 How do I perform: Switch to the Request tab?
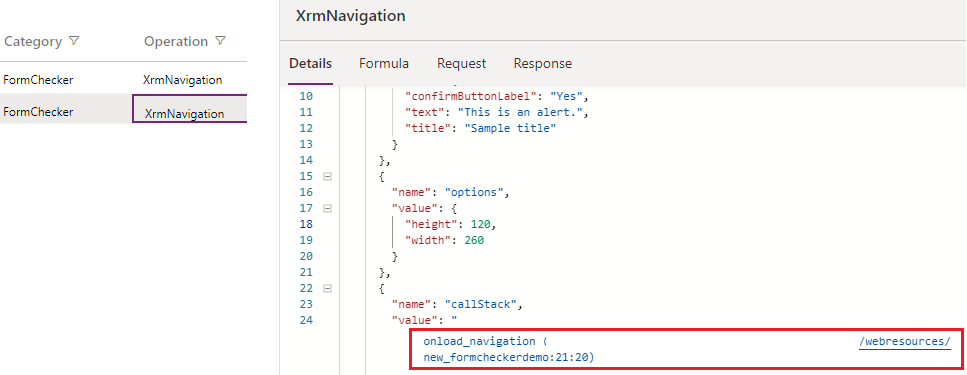pyautogui.click(x=461, y=64)
